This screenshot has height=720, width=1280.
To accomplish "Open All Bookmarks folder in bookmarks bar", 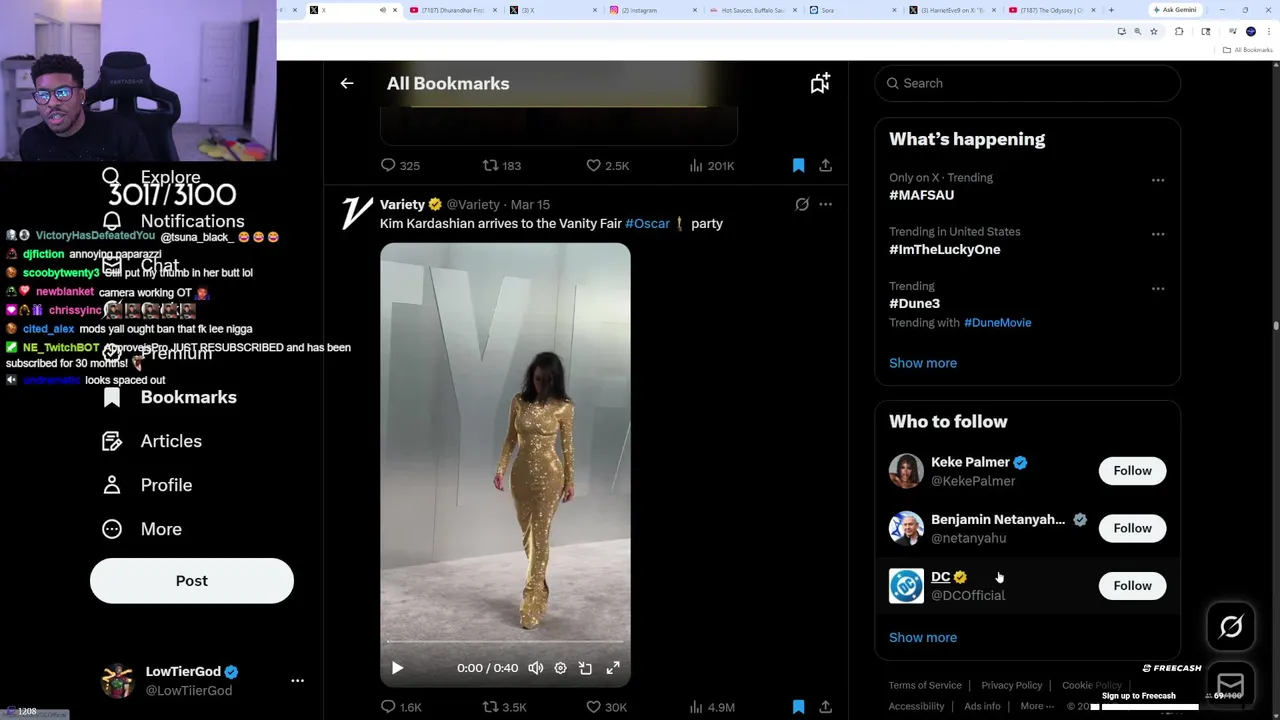I will tap(1247, 50).
